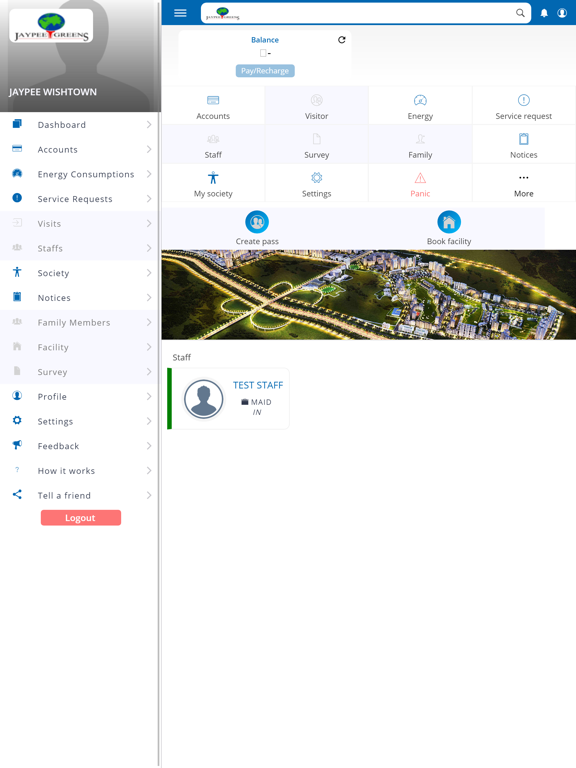576x768 pixels.
Task: Click inside the top search field
Action: point(366,13)
